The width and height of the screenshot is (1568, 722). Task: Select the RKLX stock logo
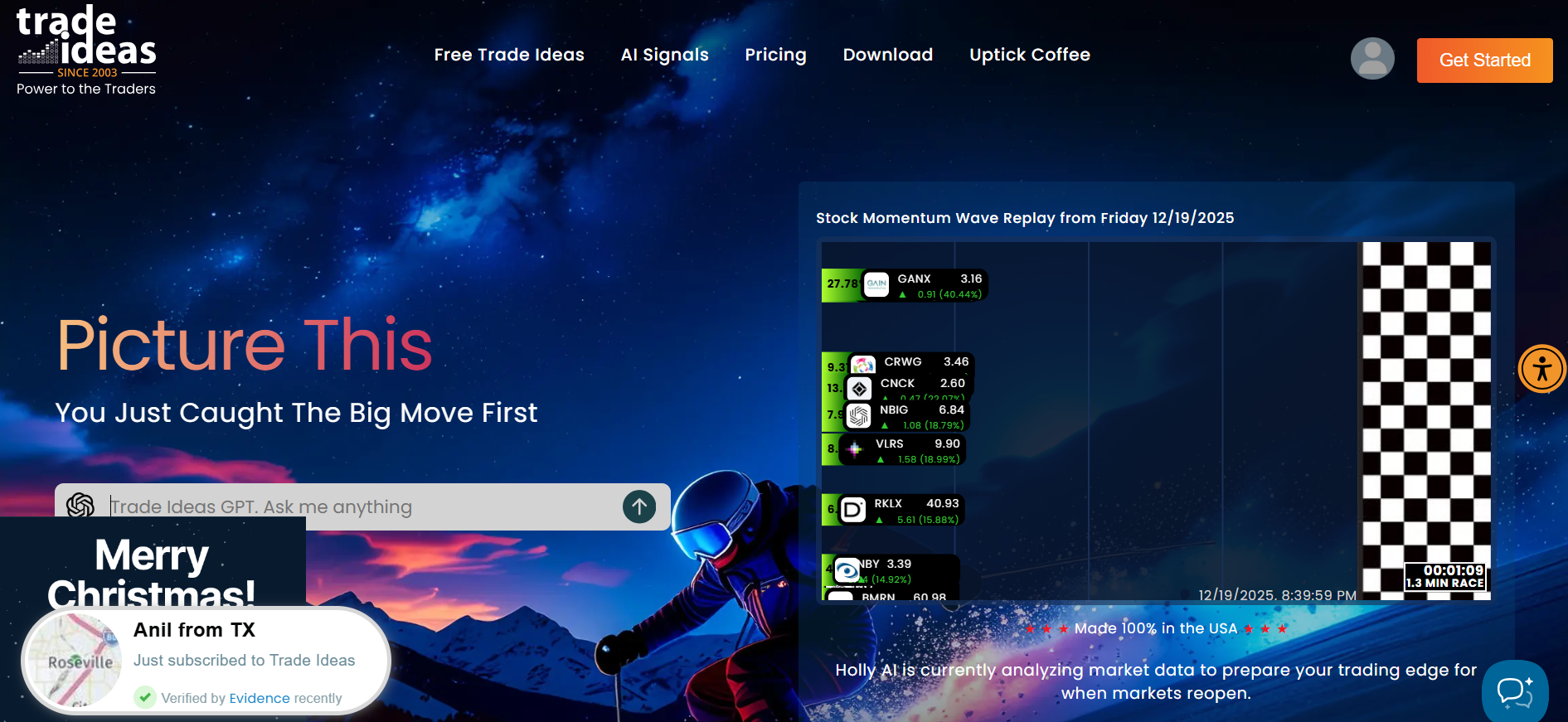pyautogui.click(x=853, y=510)
